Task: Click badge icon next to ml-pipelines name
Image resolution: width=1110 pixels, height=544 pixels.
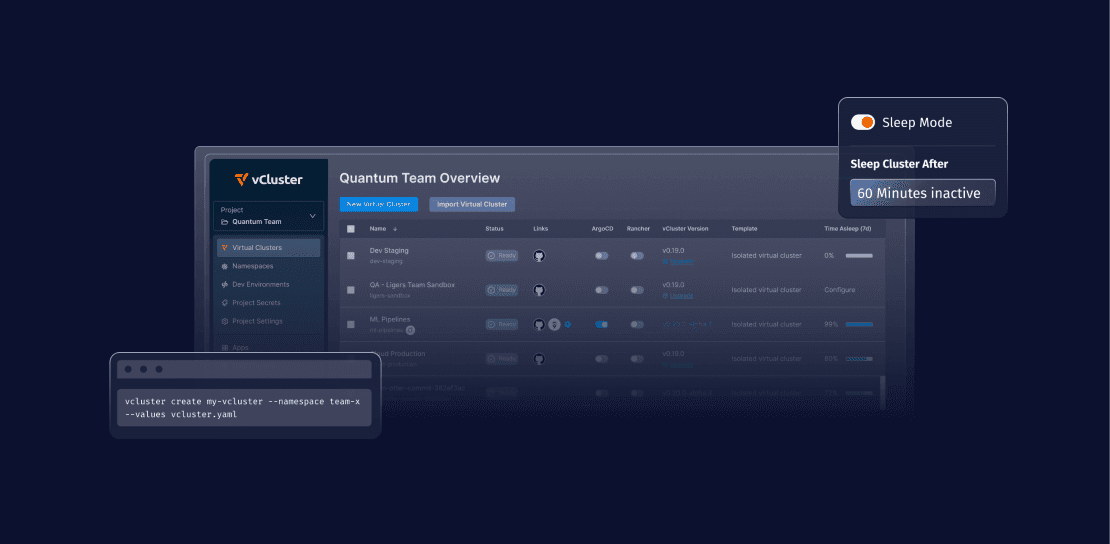Action: click(411, 330)
